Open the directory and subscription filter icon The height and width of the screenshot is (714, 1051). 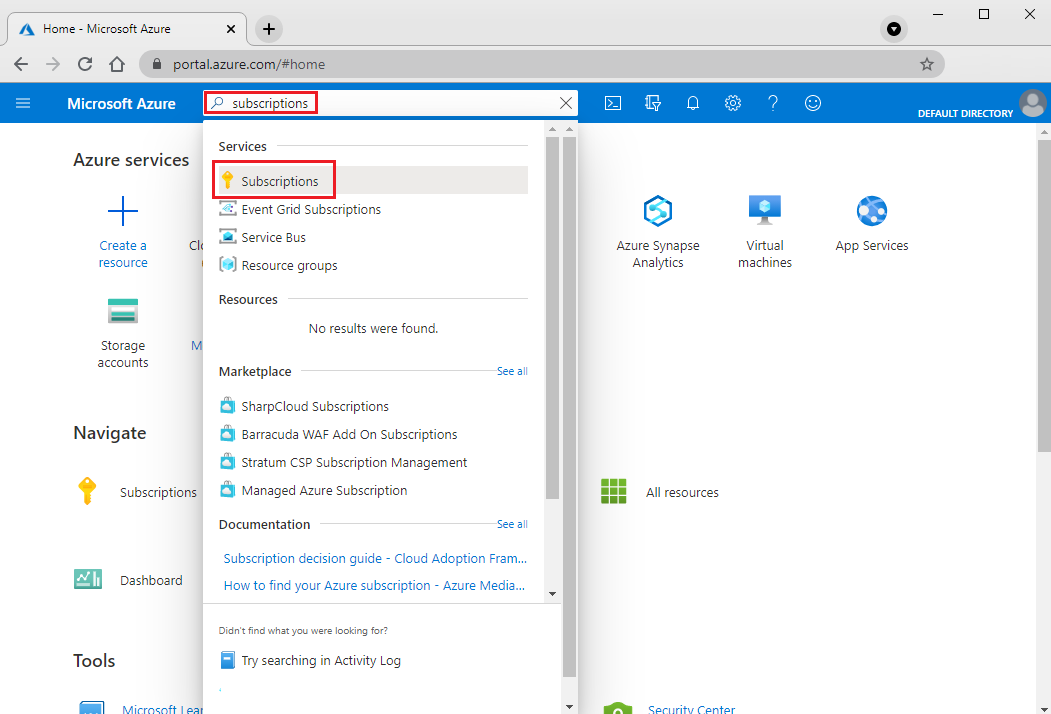tap(653, 103)
